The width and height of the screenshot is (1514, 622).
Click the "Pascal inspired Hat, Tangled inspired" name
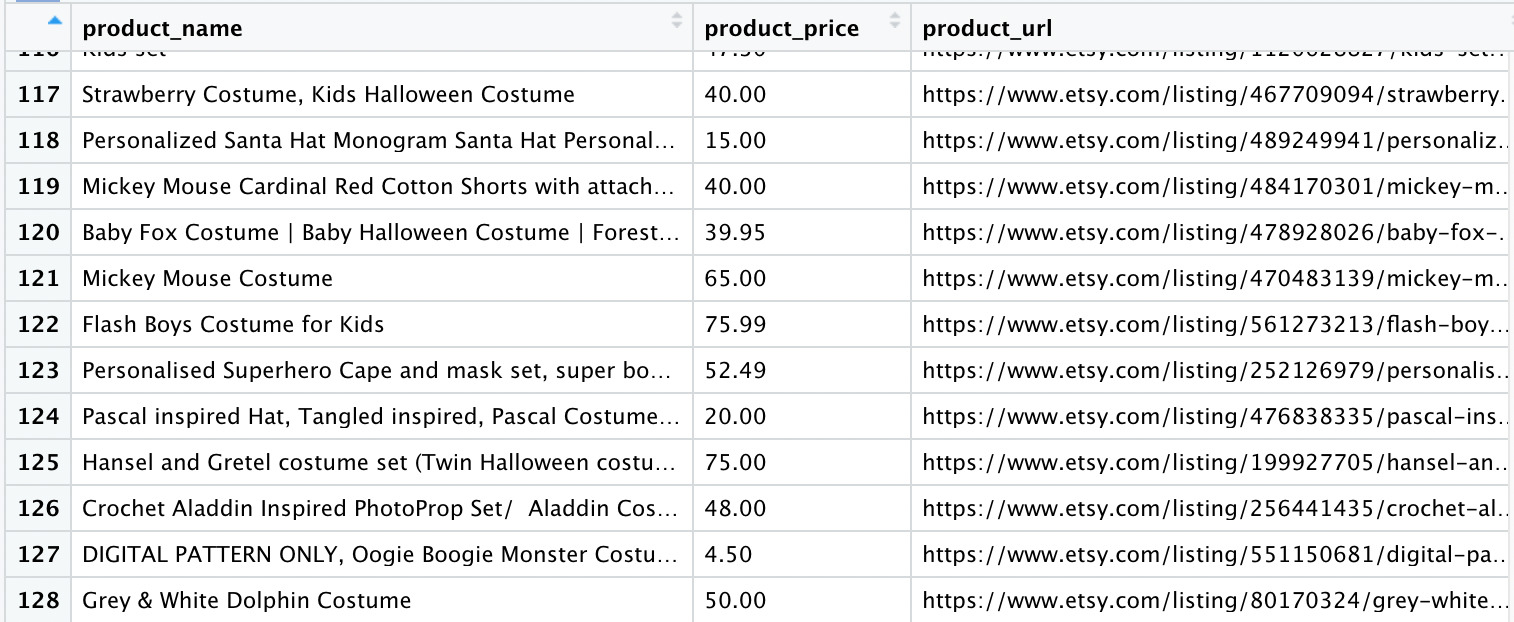tap(381, 417)
